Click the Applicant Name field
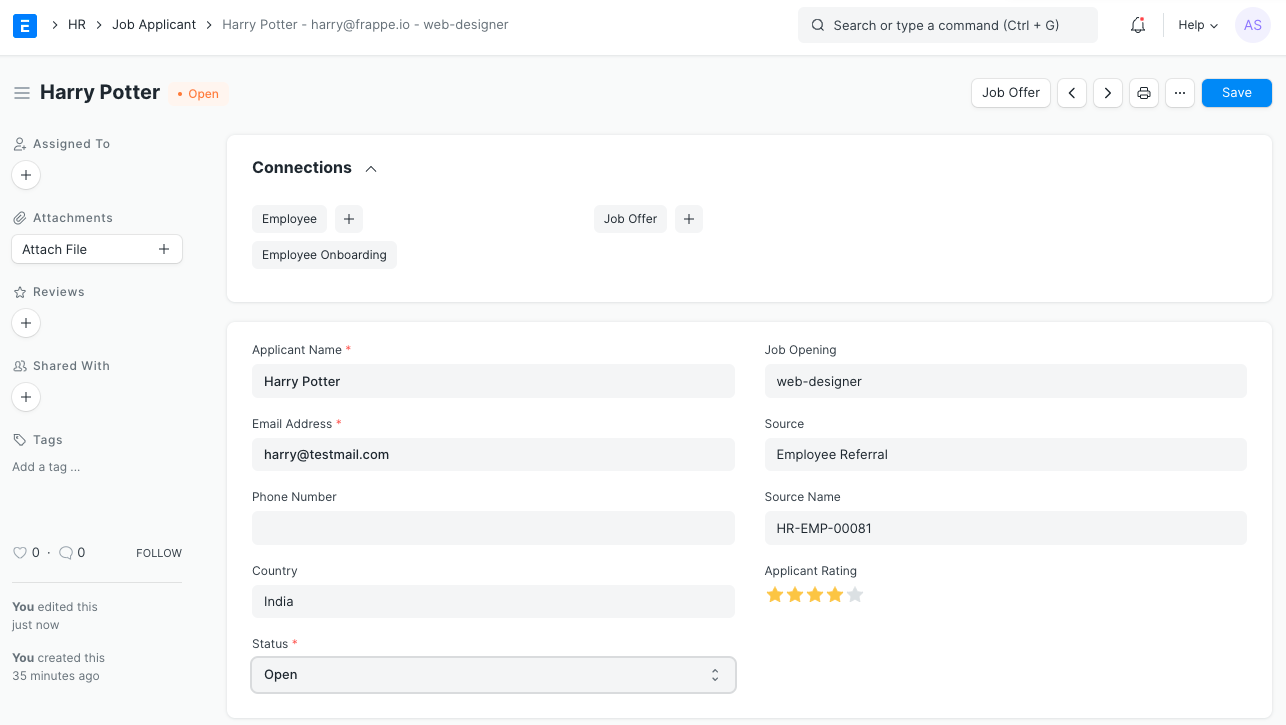The image size is (1286, 725). click(x=493, y=381)
